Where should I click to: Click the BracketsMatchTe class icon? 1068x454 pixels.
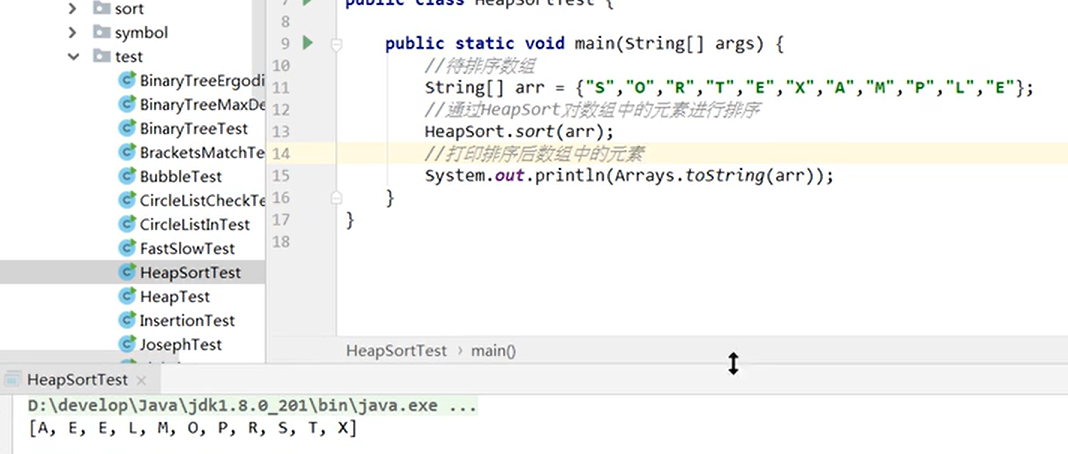tap(127, 152)
